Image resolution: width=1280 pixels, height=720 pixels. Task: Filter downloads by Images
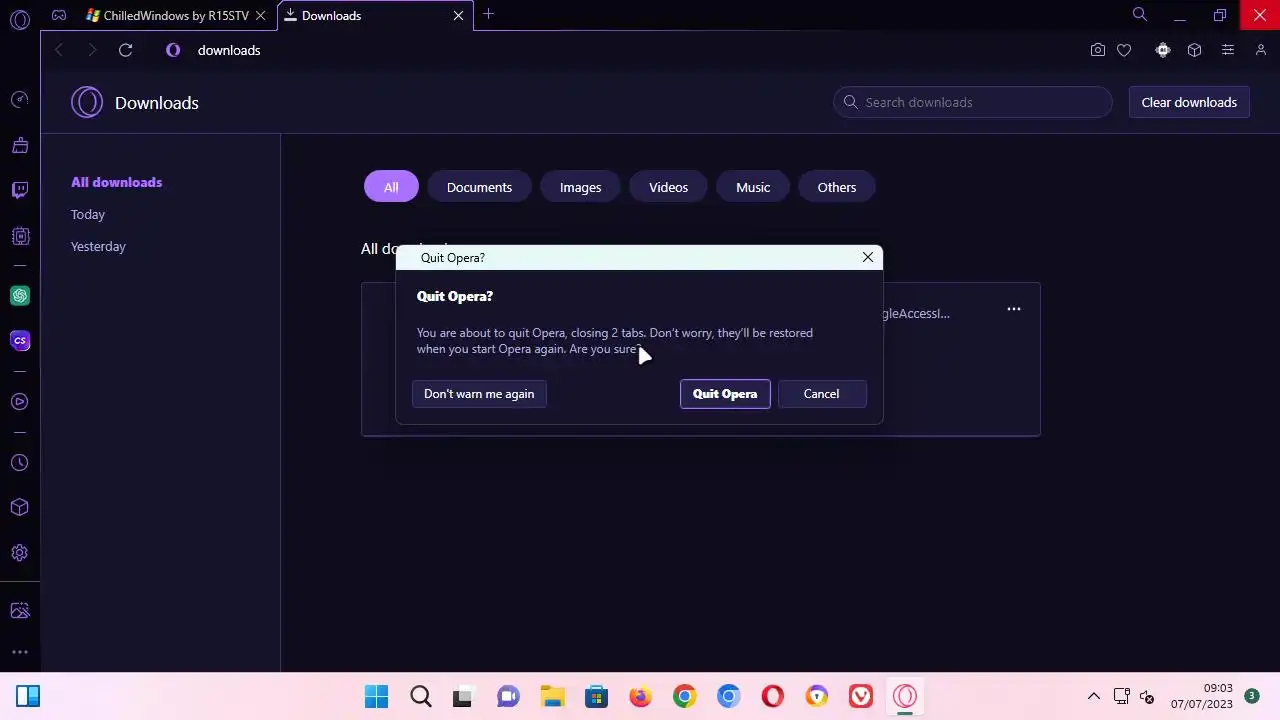(580, 187)
